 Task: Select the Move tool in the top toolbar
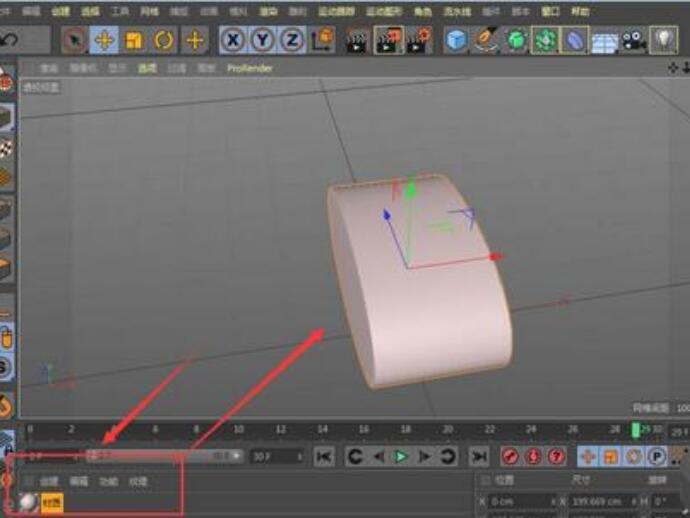coord(104,40)
